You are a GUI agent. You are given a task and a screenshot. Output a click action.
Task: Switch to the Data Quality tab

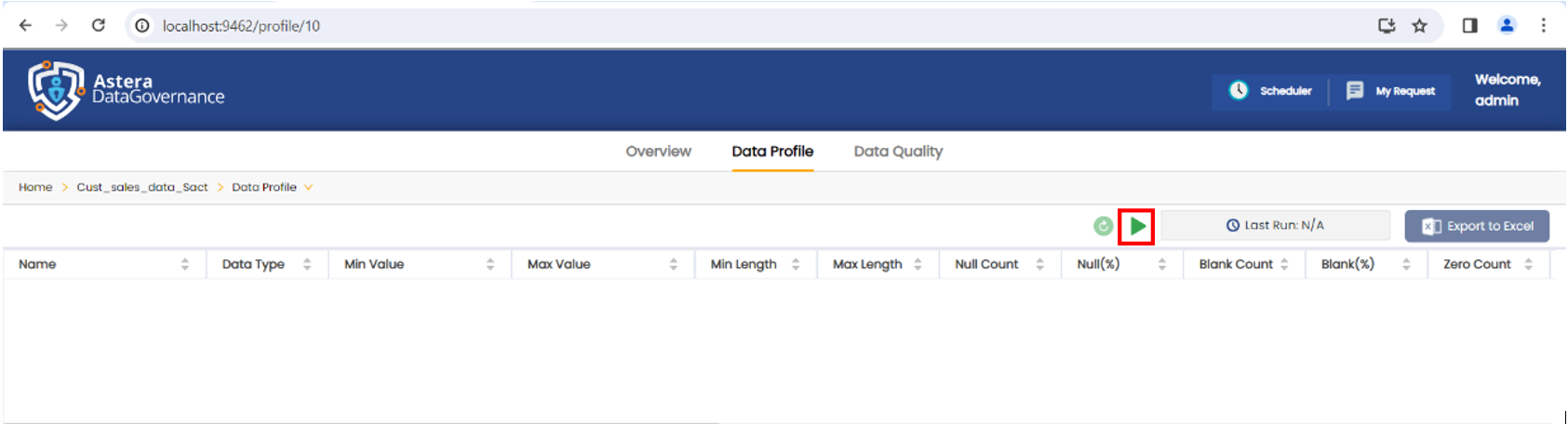[898, 152]
